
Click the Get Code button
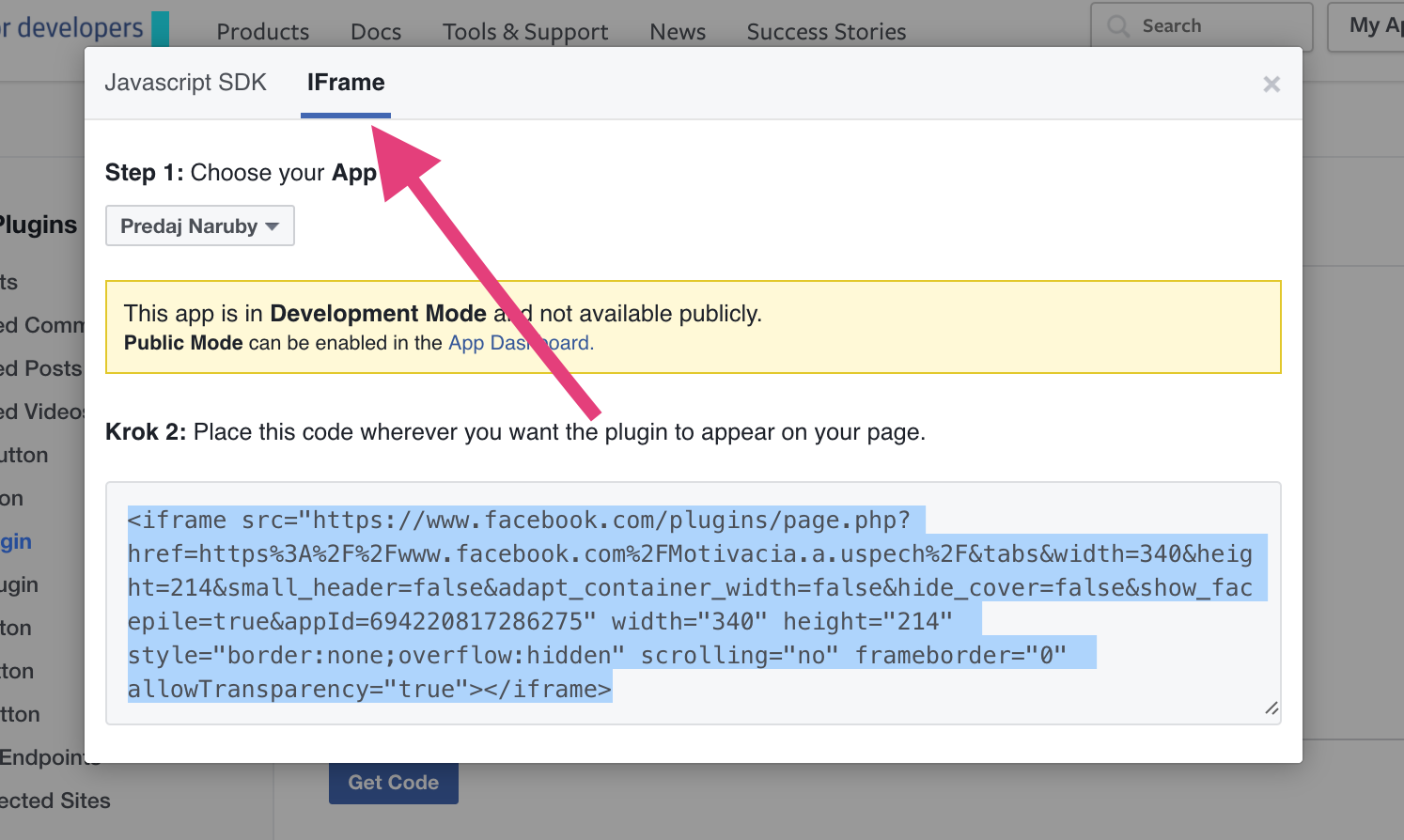[x=394, y=783]
